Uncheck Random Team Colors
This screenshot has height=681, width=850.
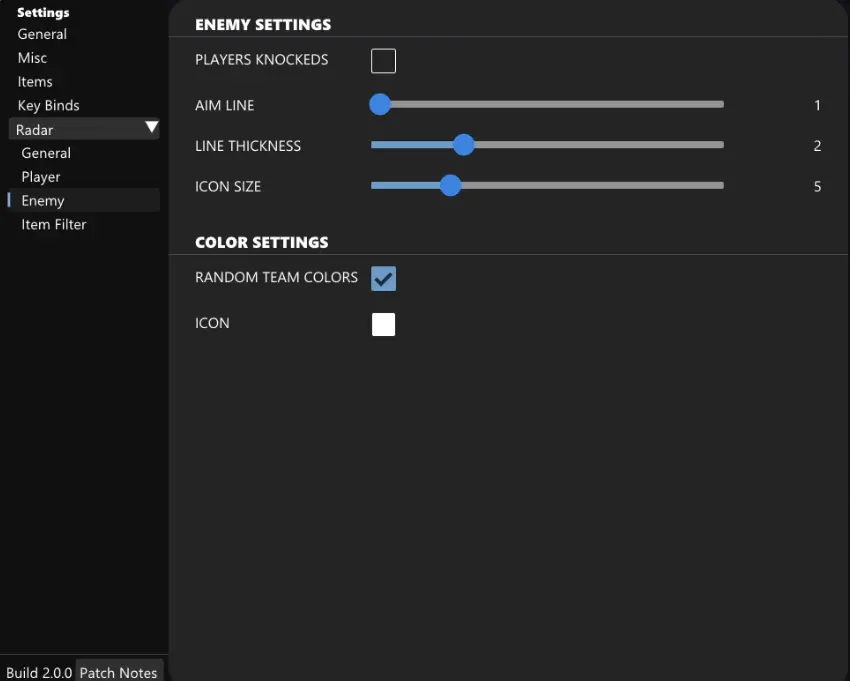click(x=383, y=278)
